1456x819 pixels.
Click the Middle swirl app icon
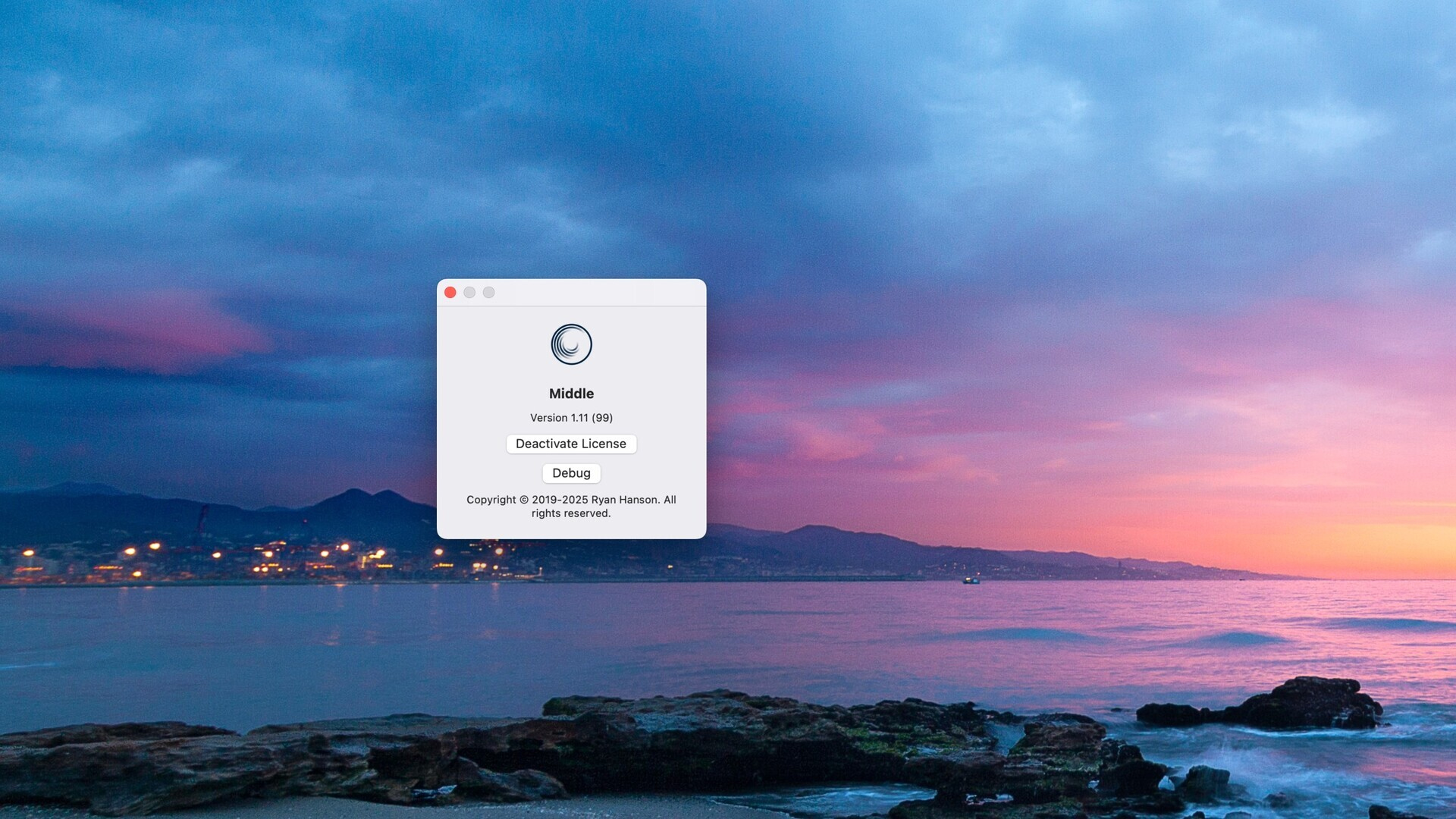coord(571,344)
